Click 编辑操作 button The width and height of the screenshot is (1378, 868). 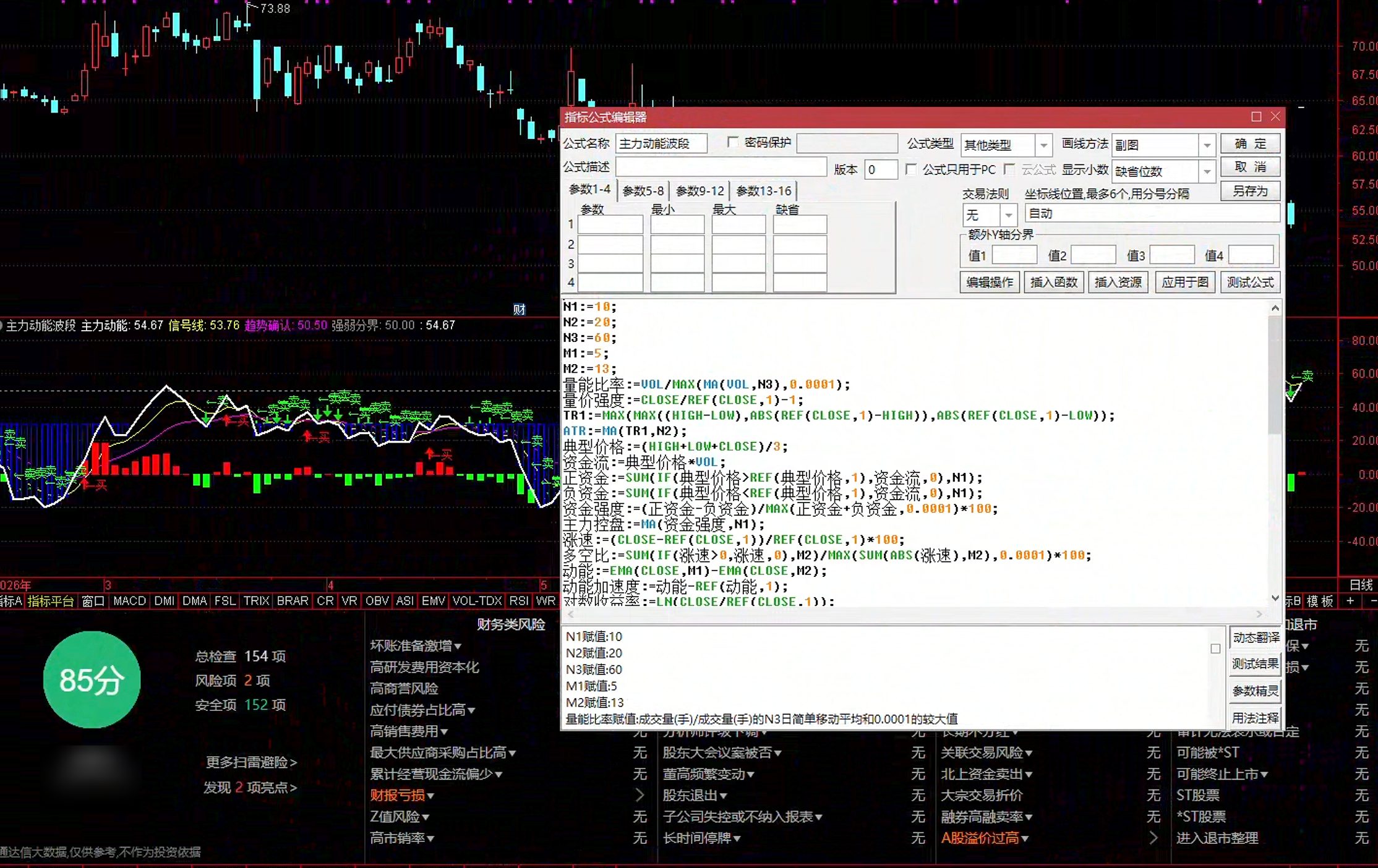tap(990, 282)
